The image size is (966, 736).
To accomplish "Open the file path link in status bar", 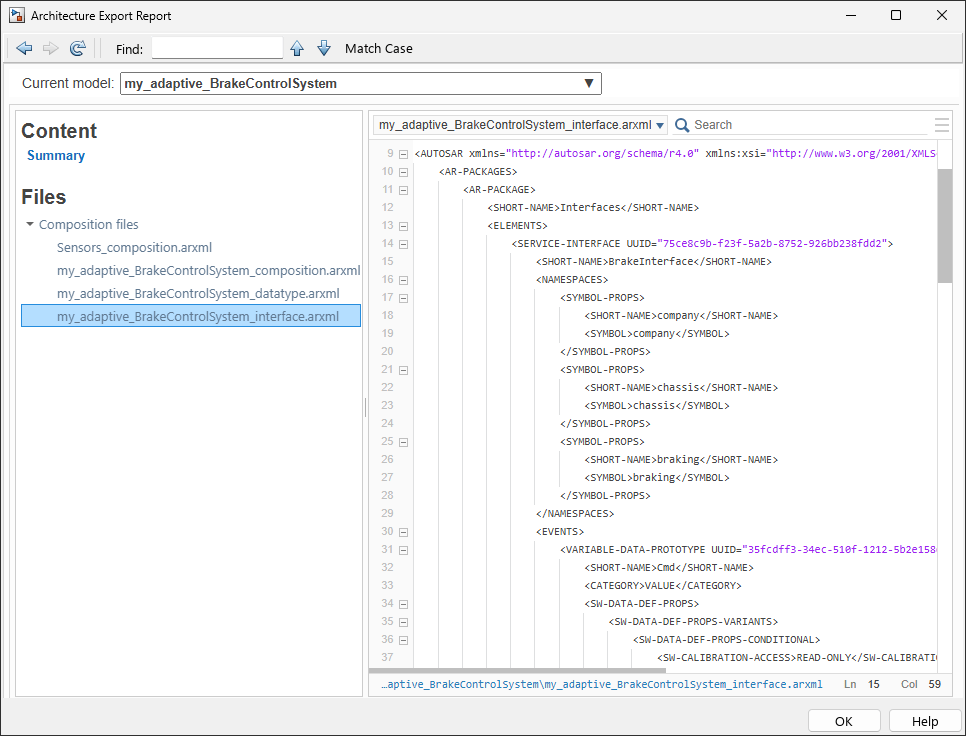I will click(x=602, y=684).
